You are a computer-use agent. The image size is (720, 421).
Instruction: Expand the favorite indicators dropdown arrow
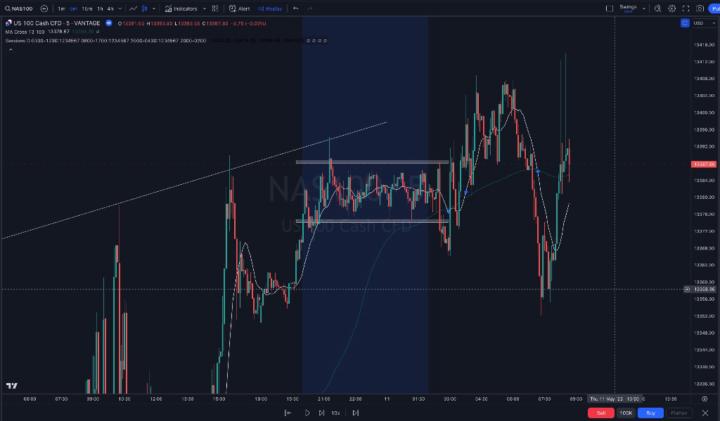pyautogui.click(x=204, y=8)
